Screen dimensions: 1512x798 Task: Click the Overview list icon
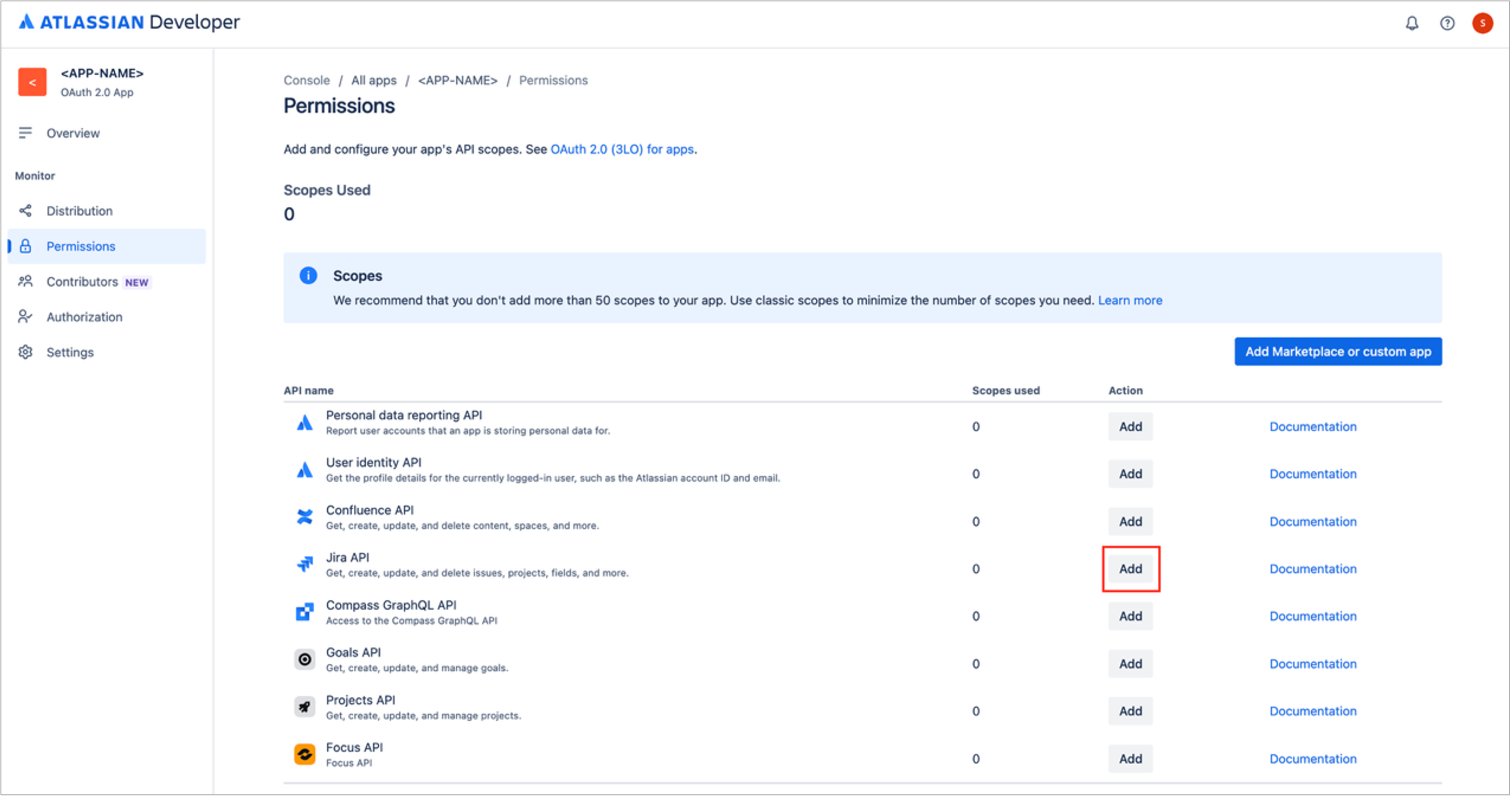(25, 133)
